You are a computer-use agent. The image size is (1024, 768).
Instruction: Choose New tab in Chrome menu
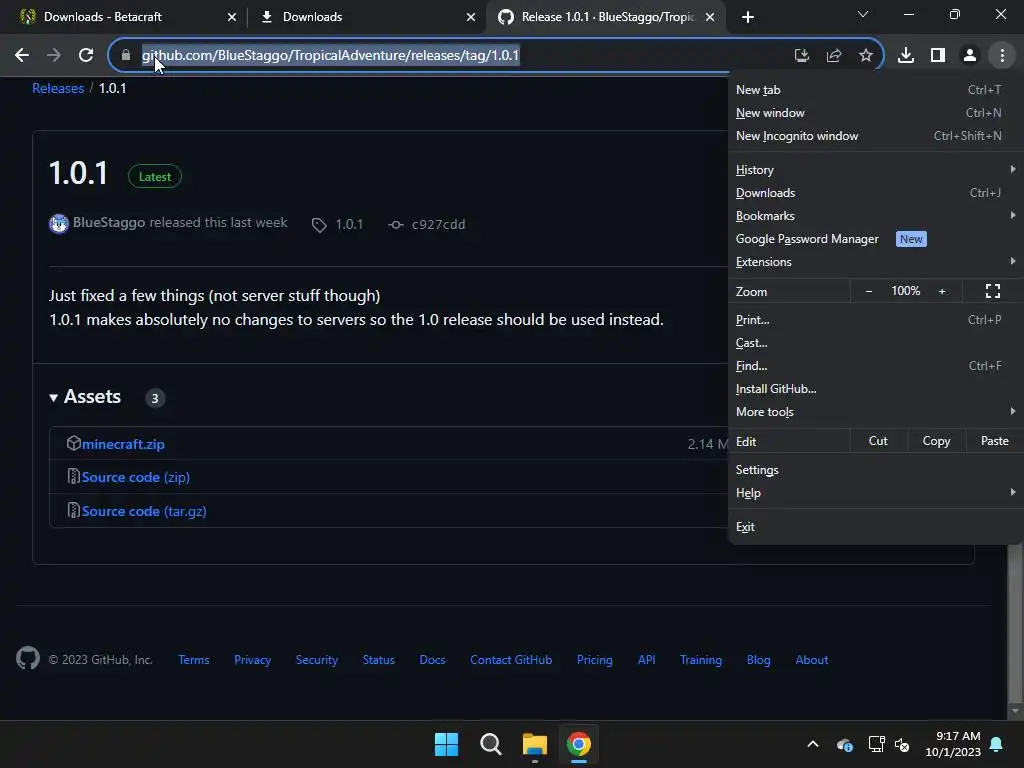(875, 90)
